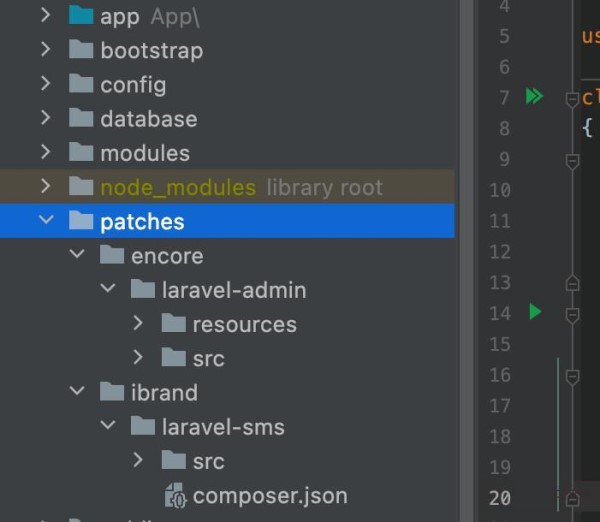Click the double run arrow on line 7

point(535,97)
